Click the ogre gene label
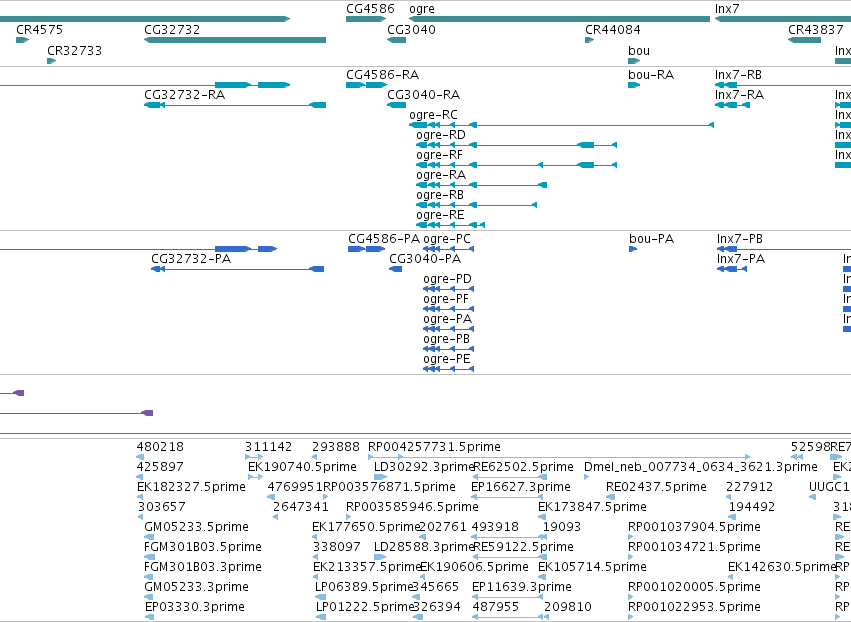Viewport: 851px width, 622px height. (422, 9)
